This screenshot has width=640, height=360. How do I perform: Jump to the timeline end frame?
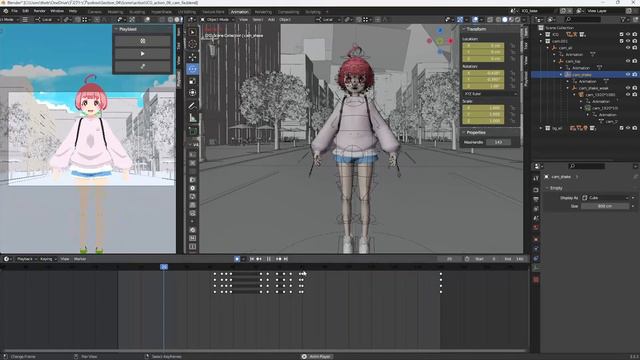coord(286,259)
